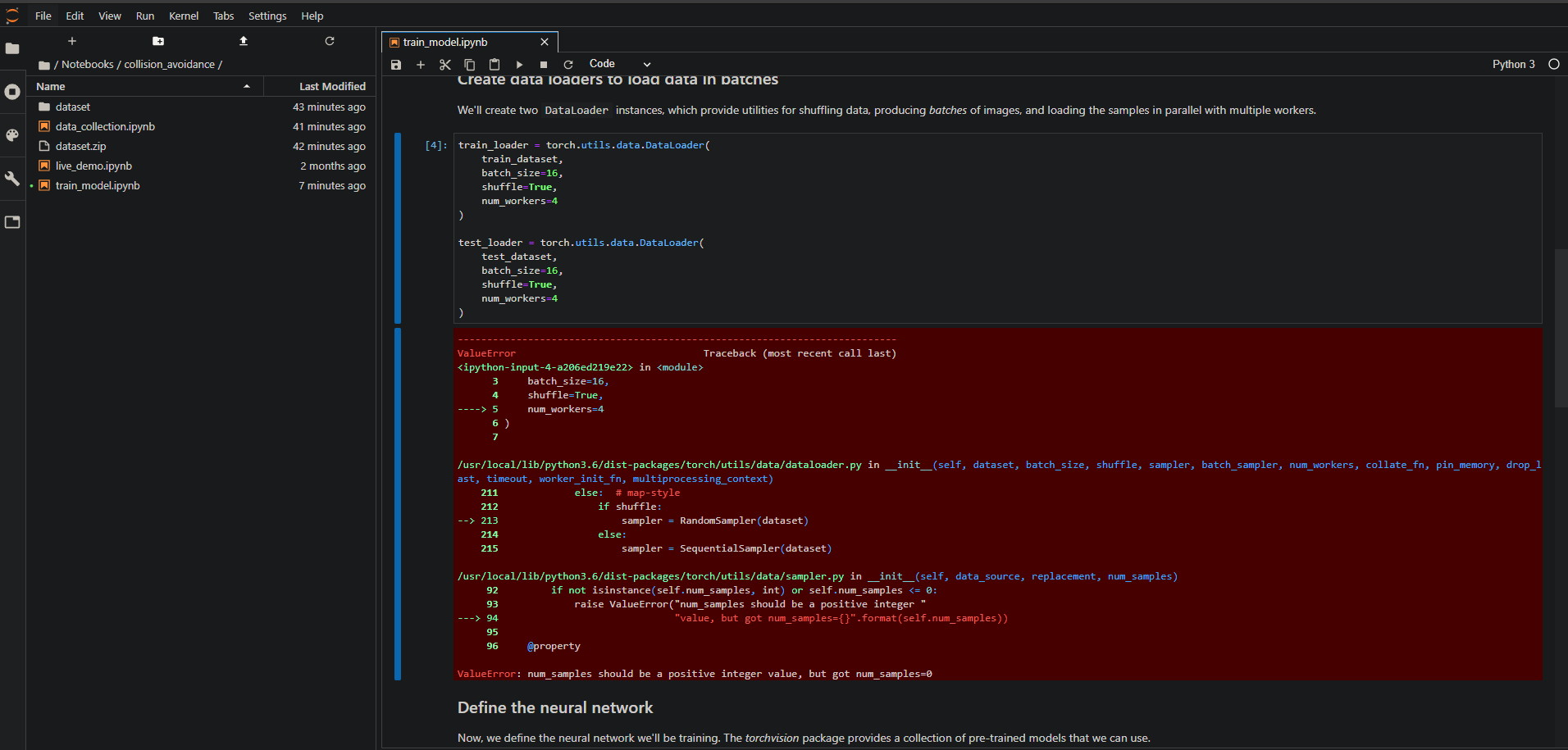Screen dimensions: 1568x750
Task: Cut the selected cell with scissors icon
Action: click(445, 65)
